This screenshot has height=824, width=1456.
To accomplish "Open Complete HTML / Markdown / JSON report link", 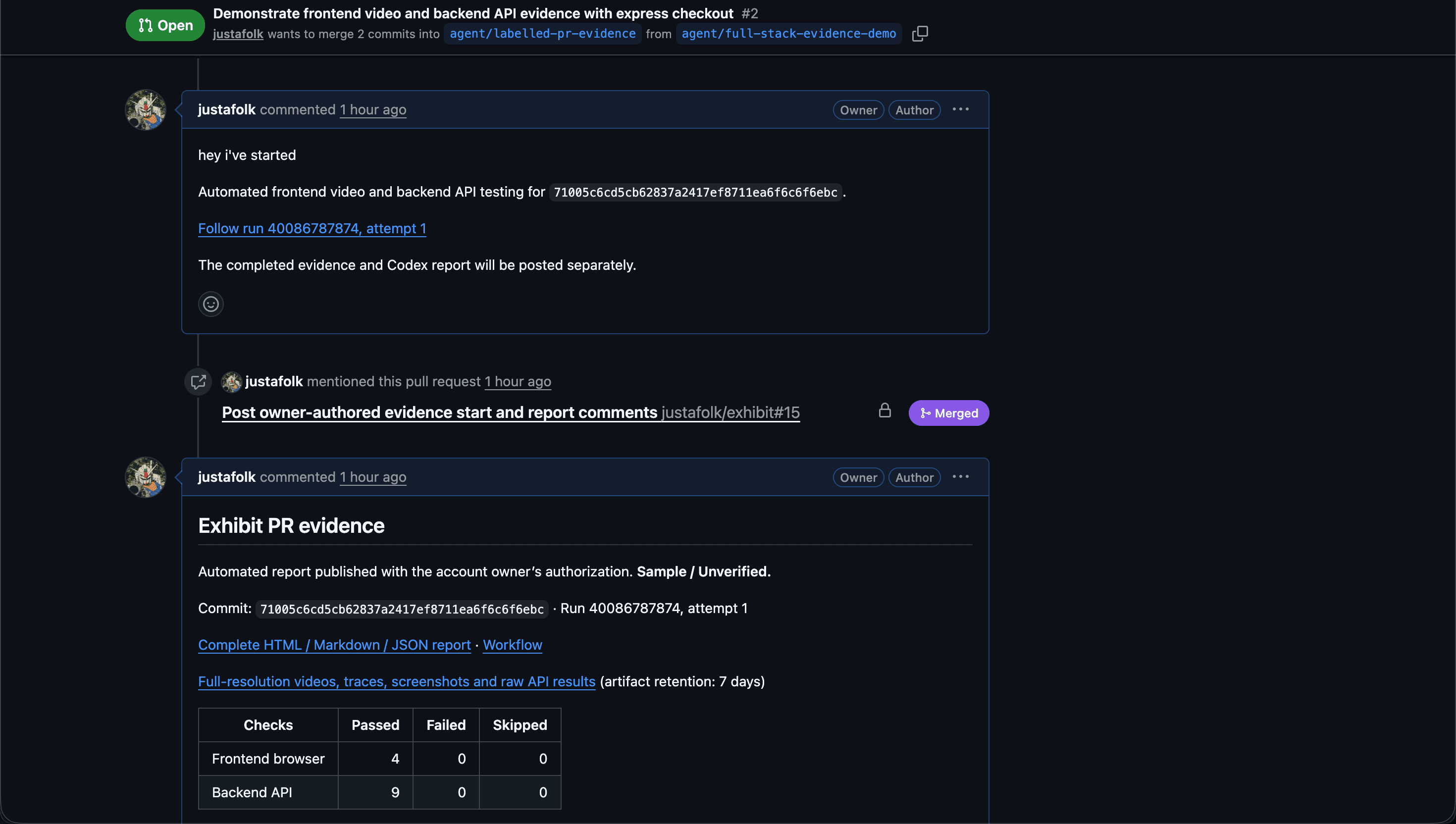I will tap(334, 645).
